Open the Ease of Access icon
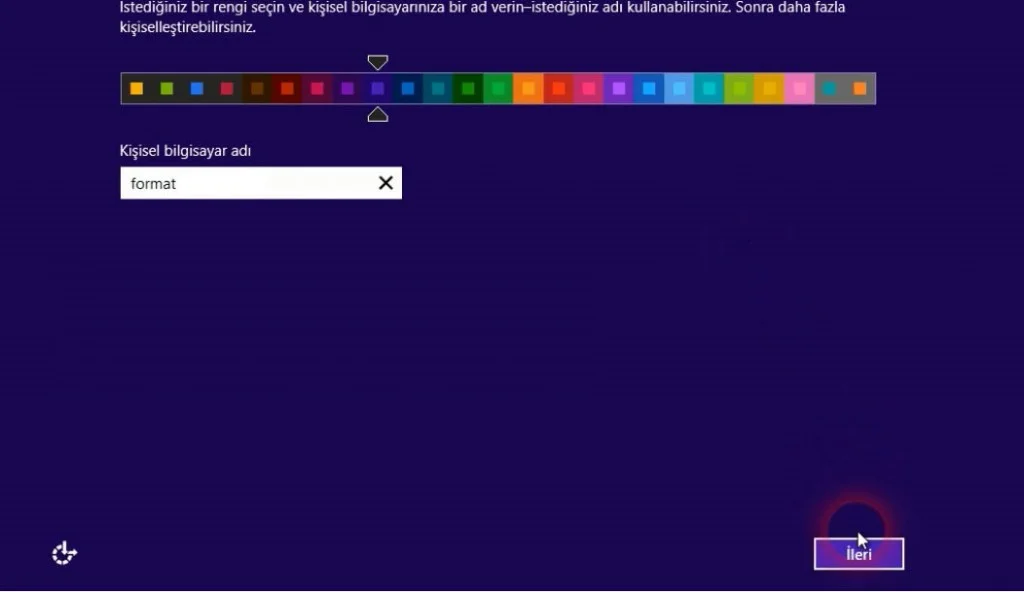The height and width of the screenshot is (592, 1024). [x=65, y=553]
